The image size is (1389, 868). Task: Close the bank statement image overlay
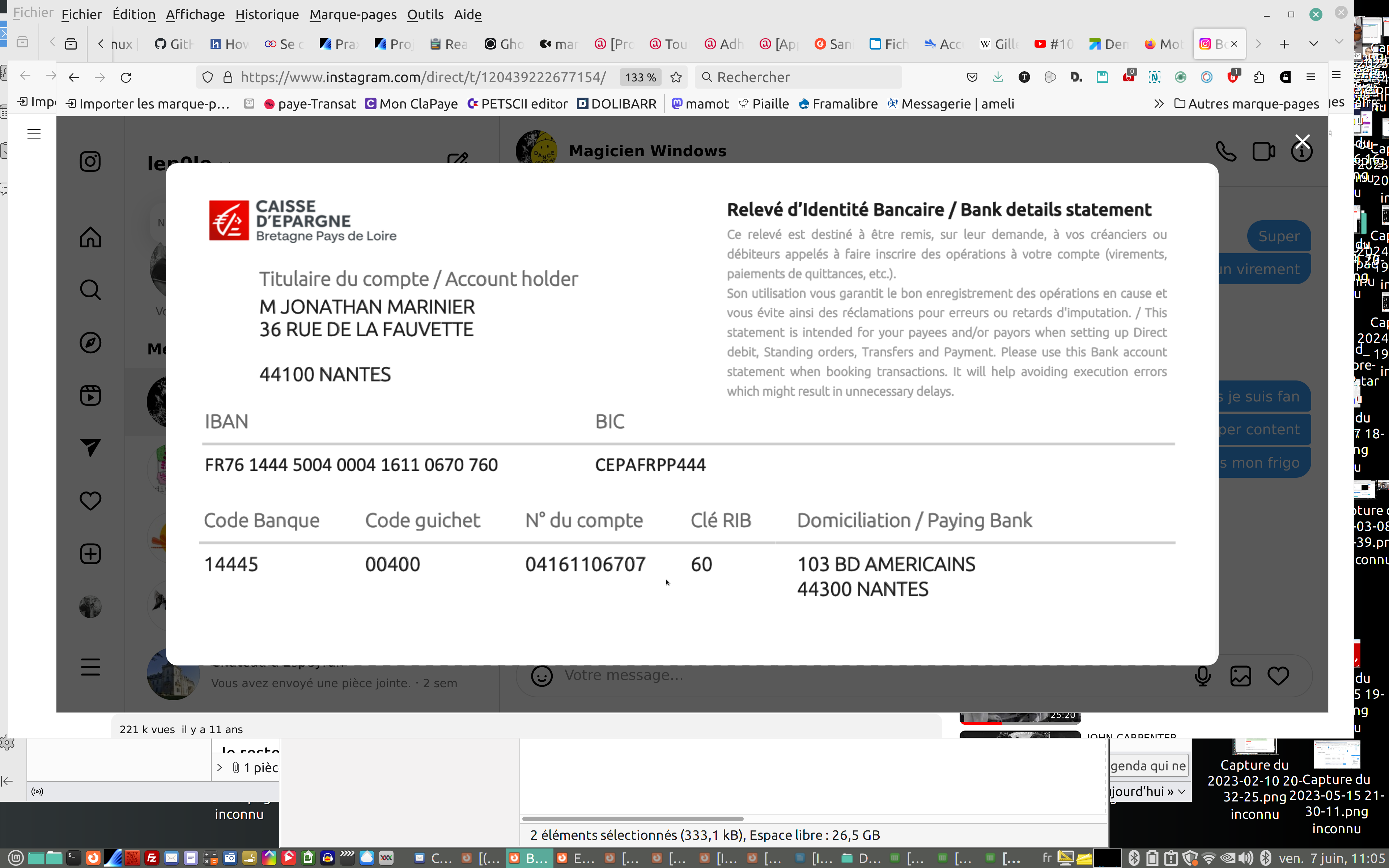1302,141
